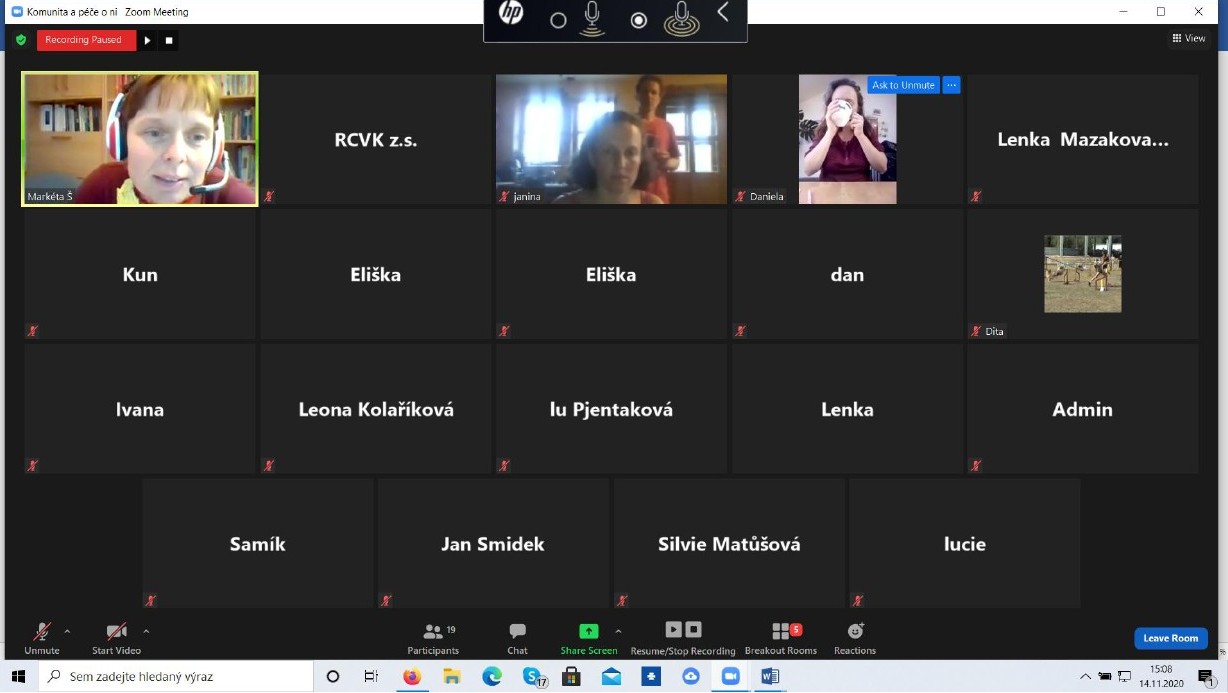Click the green Share Screen icon
The height and width of the screenshot is (693, 1228).
click(x=589, y=631)
